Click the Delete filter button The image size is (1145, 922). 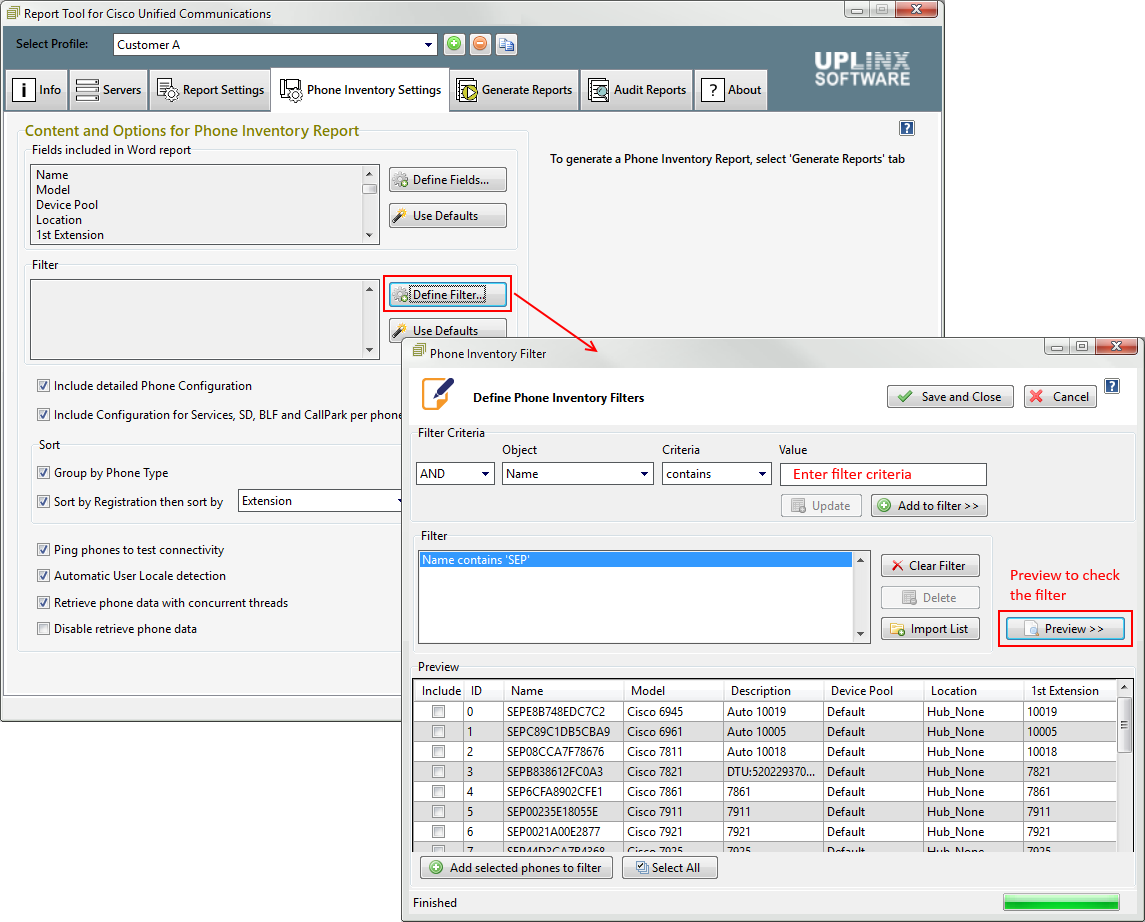(930, 597)
